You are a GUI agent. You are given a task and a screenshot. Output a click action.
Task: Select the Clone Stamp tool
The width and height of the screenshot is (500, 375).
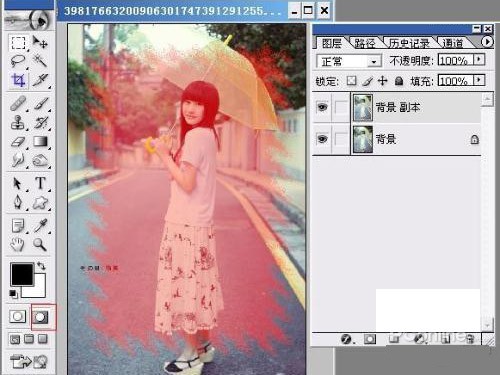[18, 123]
